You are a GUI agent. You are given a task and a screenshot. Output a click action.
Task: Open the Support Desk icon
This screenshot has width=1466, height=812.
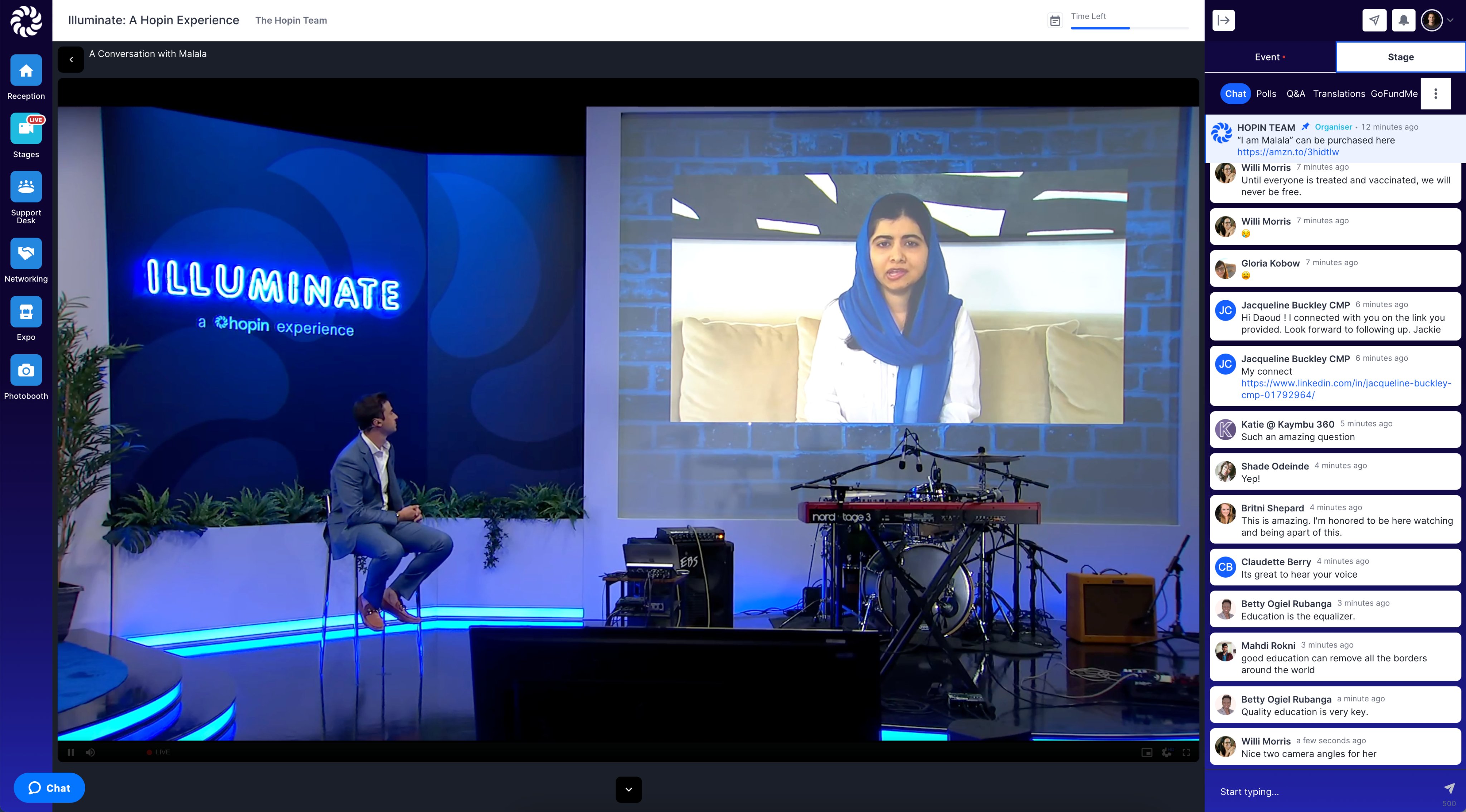tap(26, 187)
